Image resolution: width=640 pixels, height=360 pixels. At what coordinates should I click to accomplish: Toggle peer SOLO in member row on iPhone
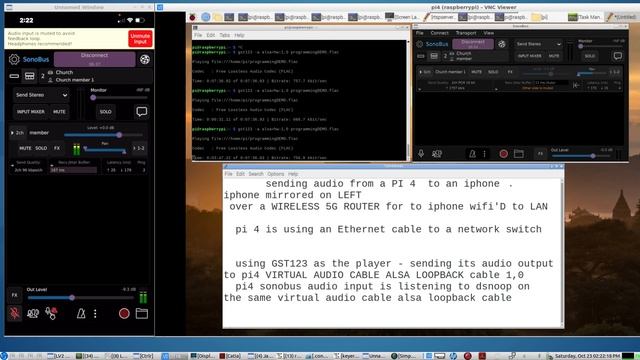coord(41,148)
